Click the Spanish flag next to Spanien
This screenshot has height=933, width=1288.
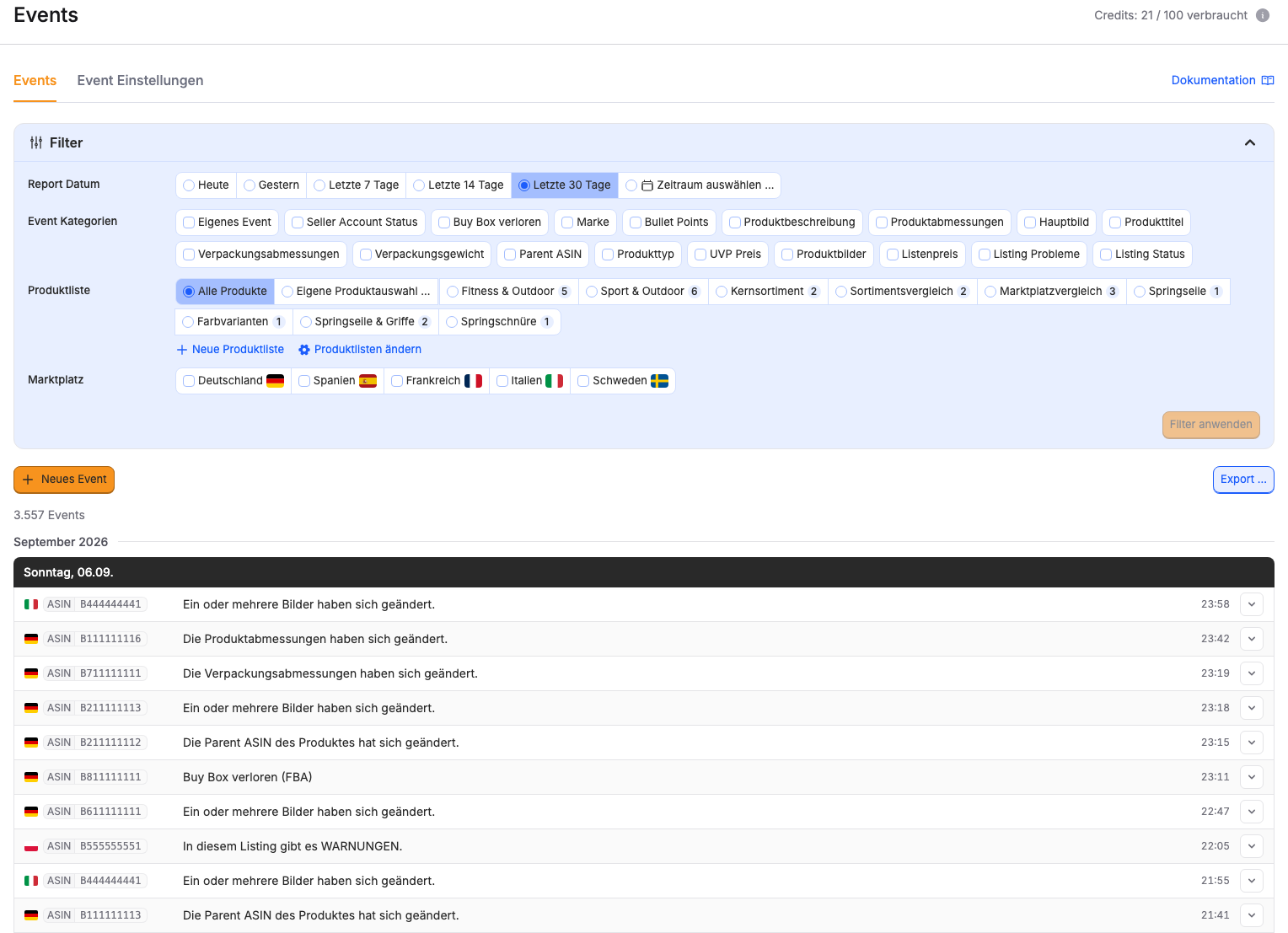368,381
